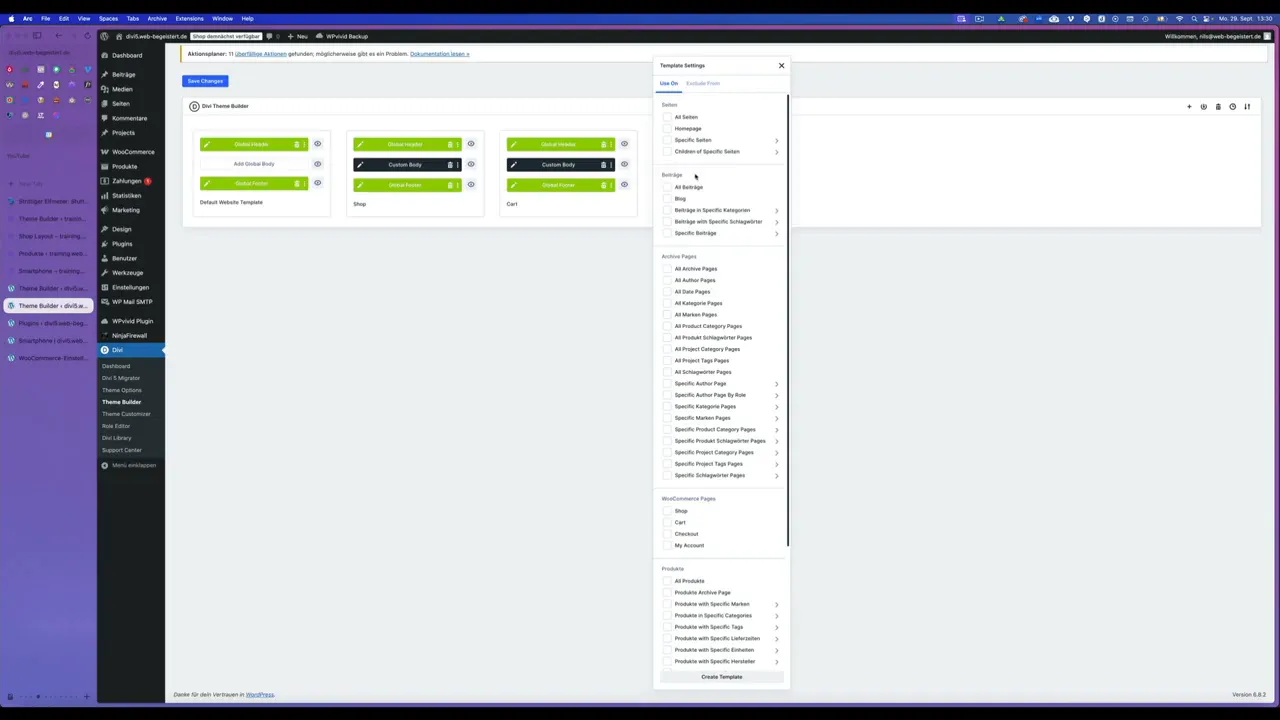This screenshot has width=1280, height=720.
Task: Tick the 'All Produkte' checkbox
Action: coord(668,581)
